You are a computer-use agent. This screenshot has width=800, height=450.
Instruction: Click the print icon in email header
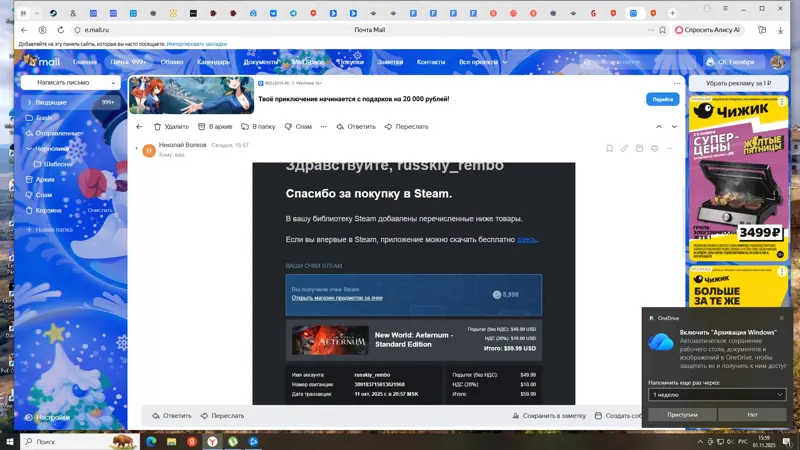(654, 148)
